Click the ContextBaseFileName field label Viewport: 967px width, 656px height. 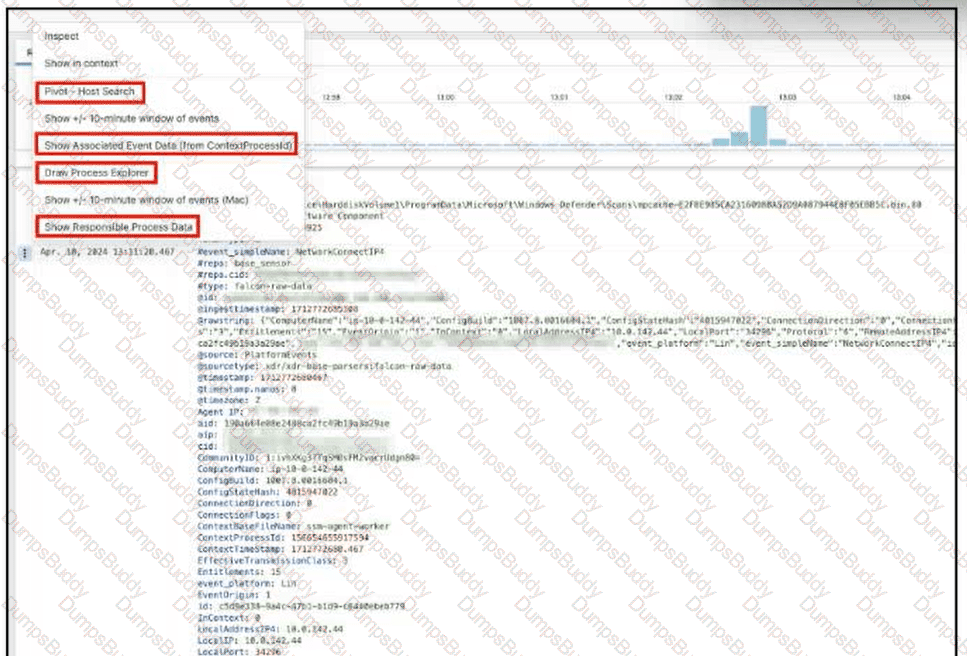(x=250, y=527)
